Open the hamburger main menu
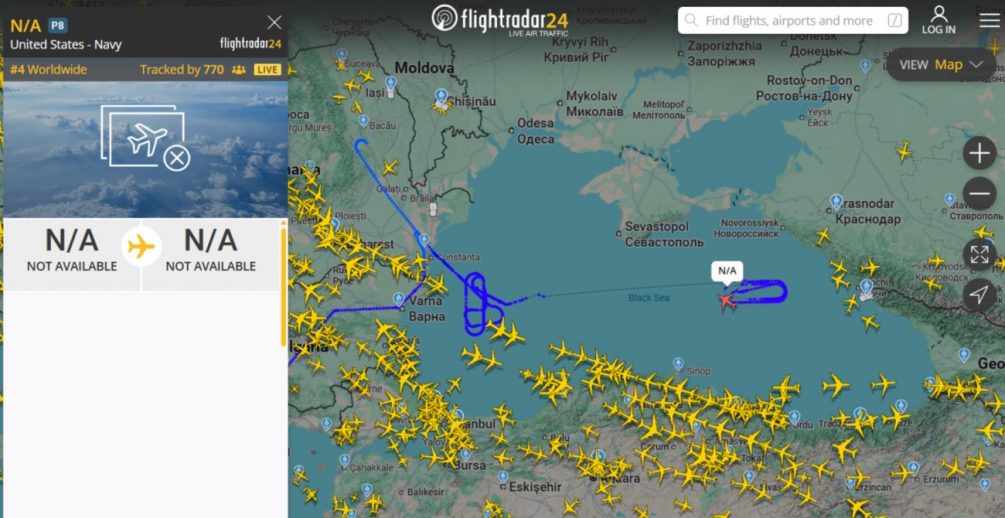 (989, 21)
